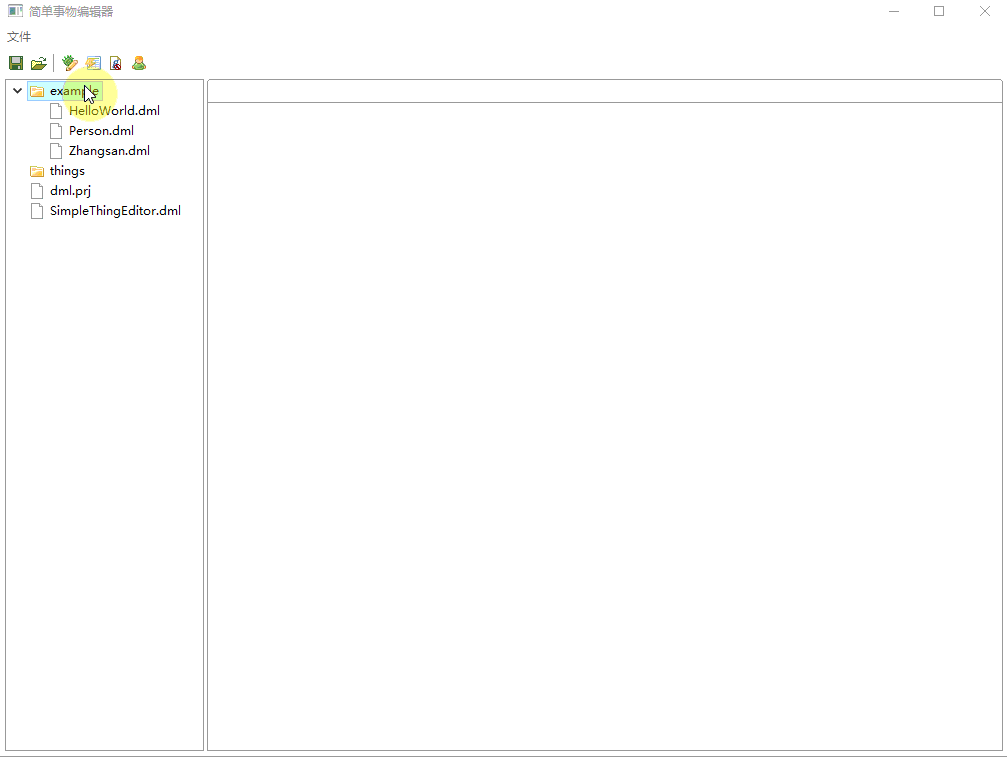
Task: Click the green floppy disk save icon
Action: click(x=16, y=63)
